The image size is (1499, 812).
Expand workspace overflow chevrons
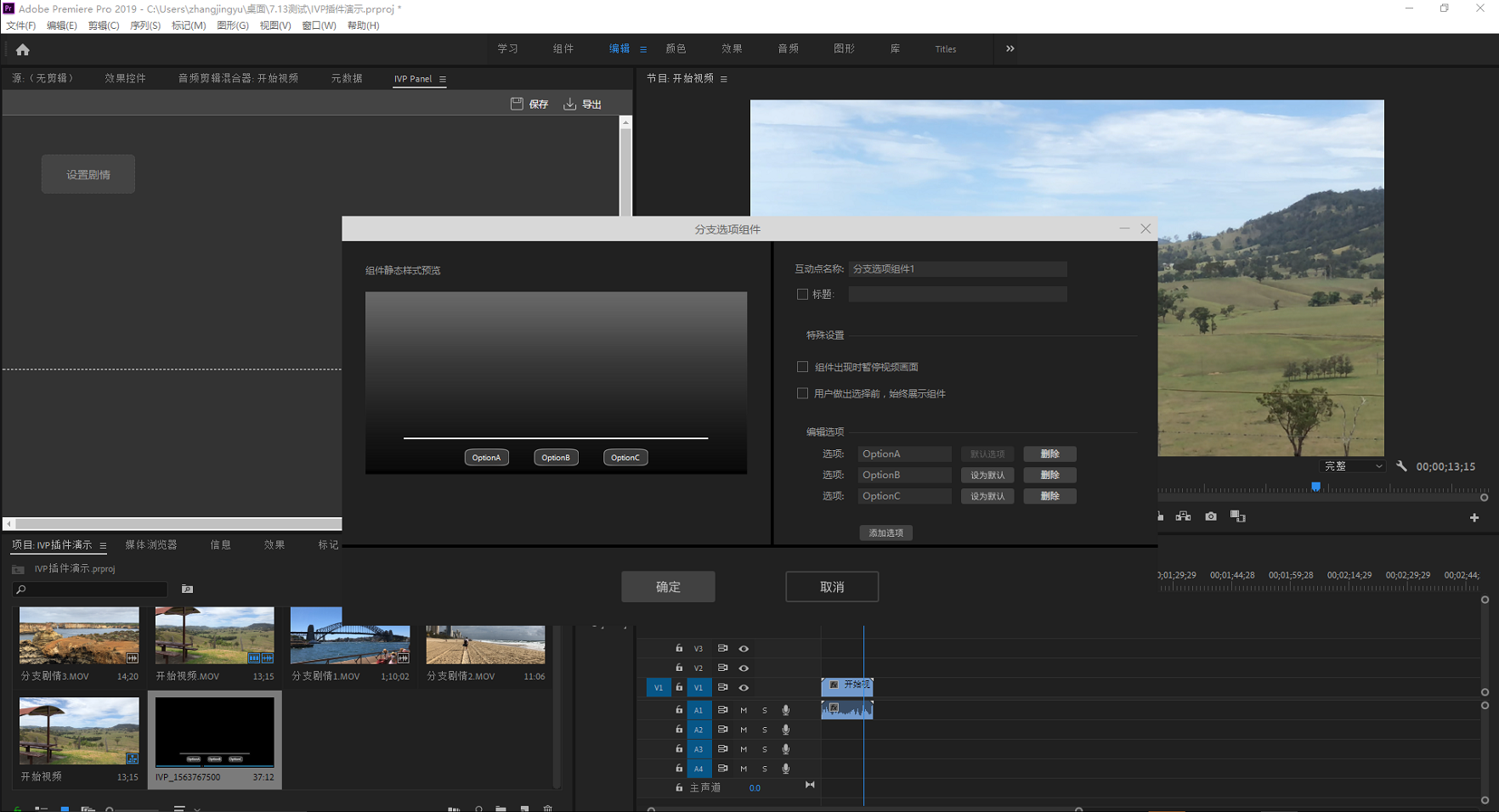pyautogui.click(x=1010, y=48)
